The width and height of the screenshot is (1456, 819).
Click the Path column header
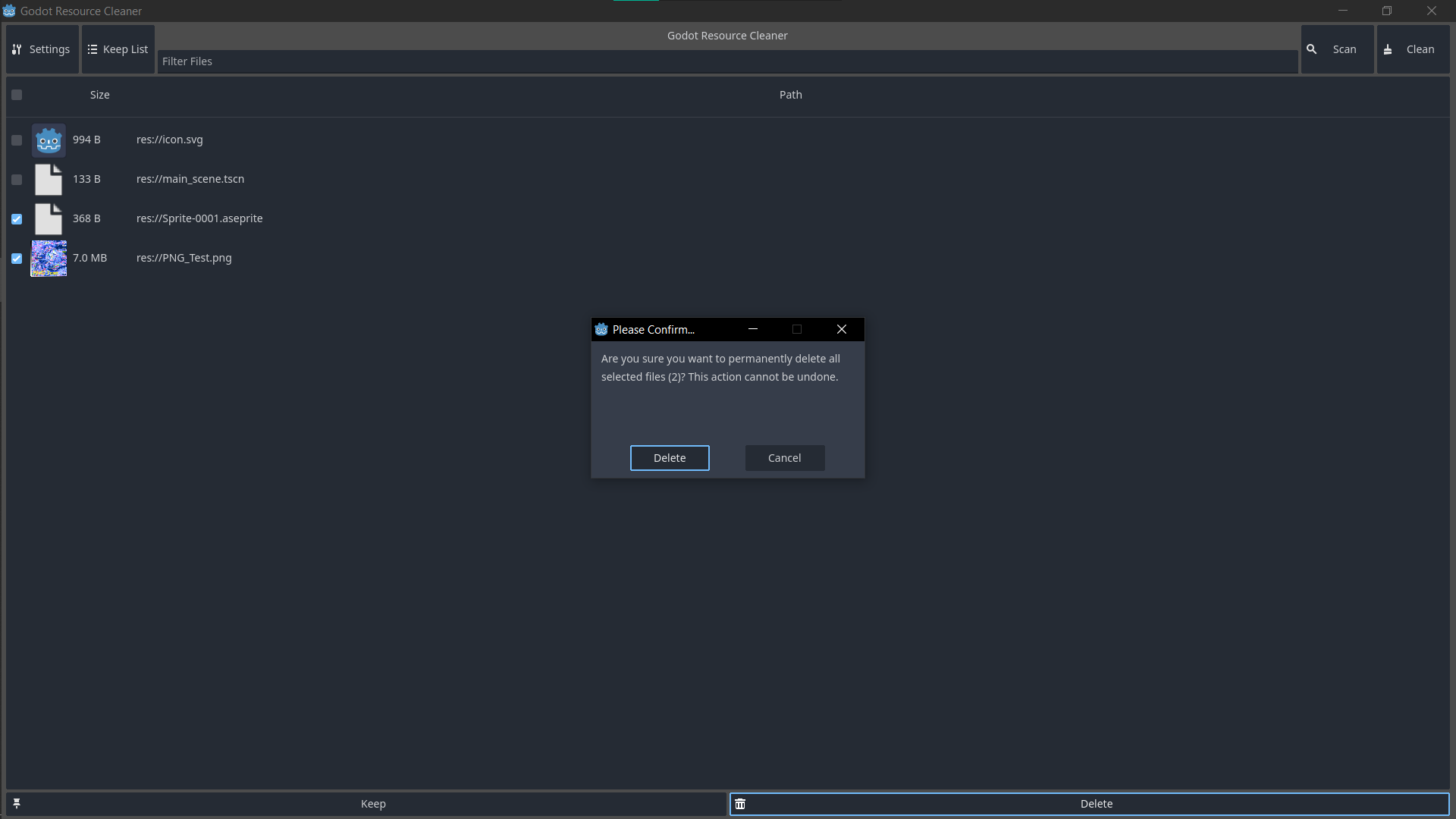790,95
